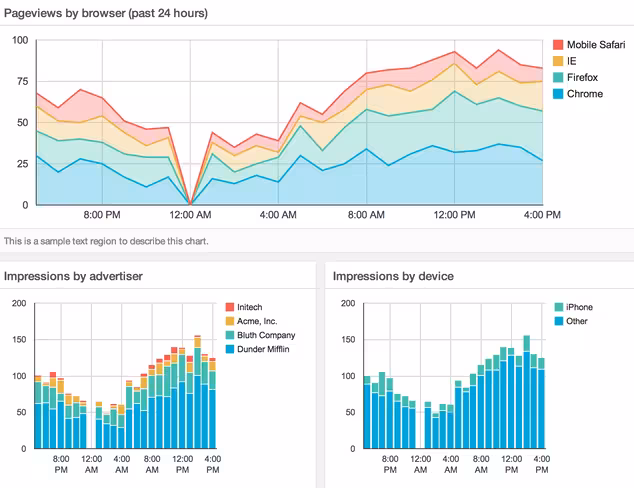Screen dimensions: 634x488
Task: Click the sample text region description
Action: coord(106,241)
